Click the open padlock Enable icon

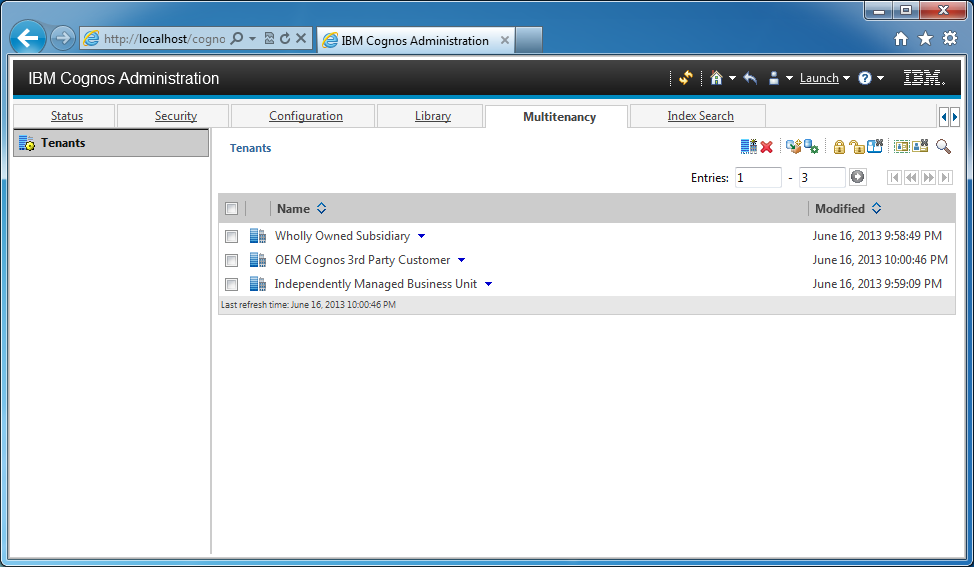(x=857, y=147)
